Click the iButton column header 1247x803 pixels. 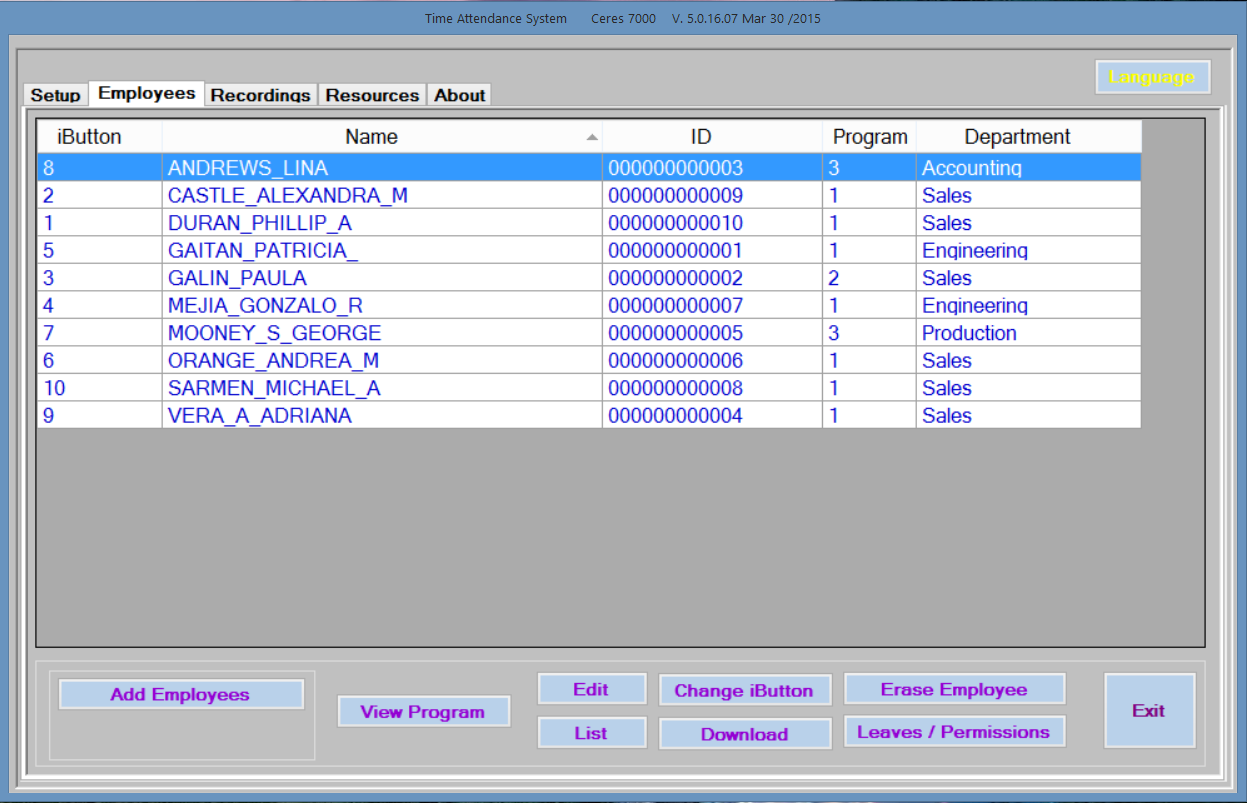click(x=99, y=137)
